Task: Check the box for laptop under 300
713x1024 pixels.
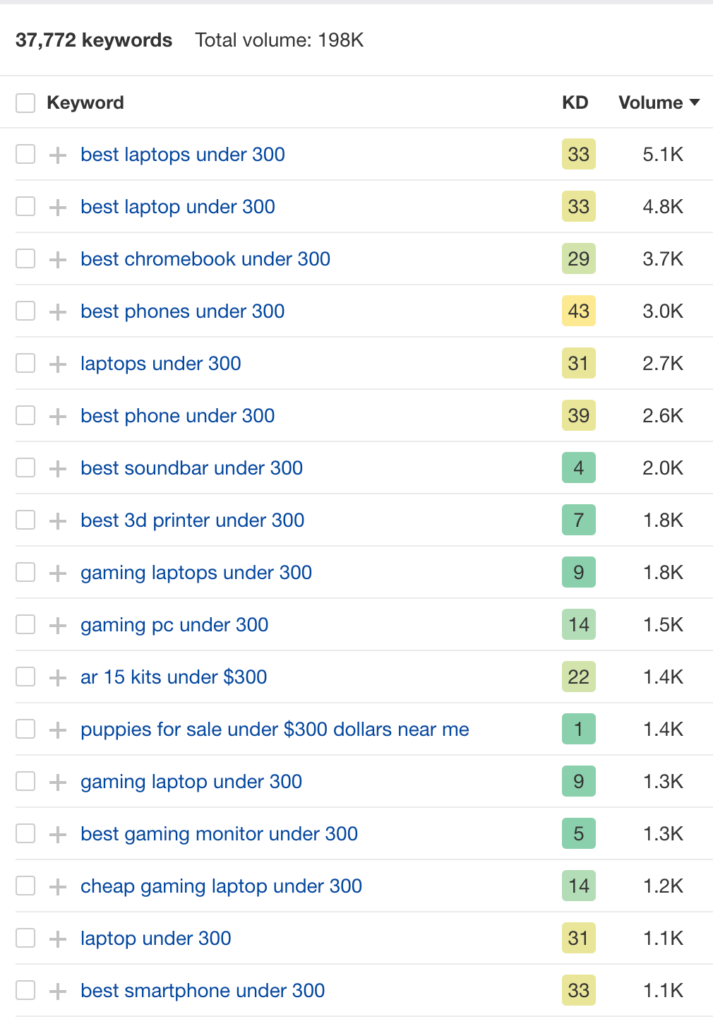Action: click(x=25, y=938)
